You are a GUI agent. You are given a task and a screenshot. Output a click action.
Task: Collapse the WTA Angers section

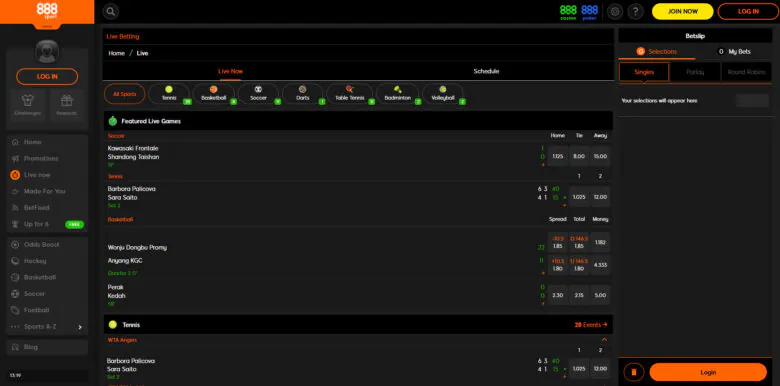coord(604,340)
